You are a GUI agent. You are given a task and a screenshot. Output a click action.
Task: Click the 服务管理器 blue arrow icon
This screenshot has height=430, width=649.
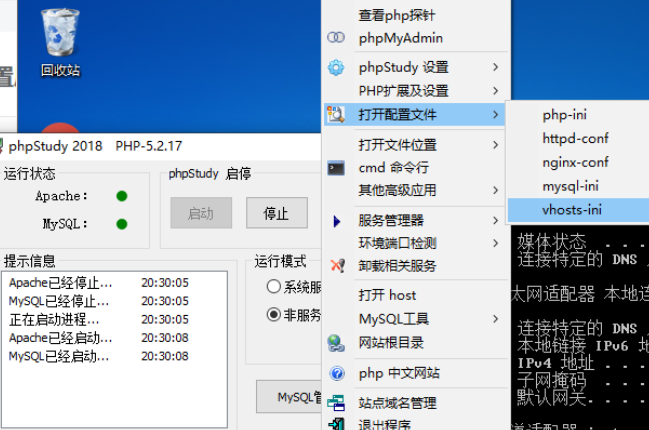337,221
